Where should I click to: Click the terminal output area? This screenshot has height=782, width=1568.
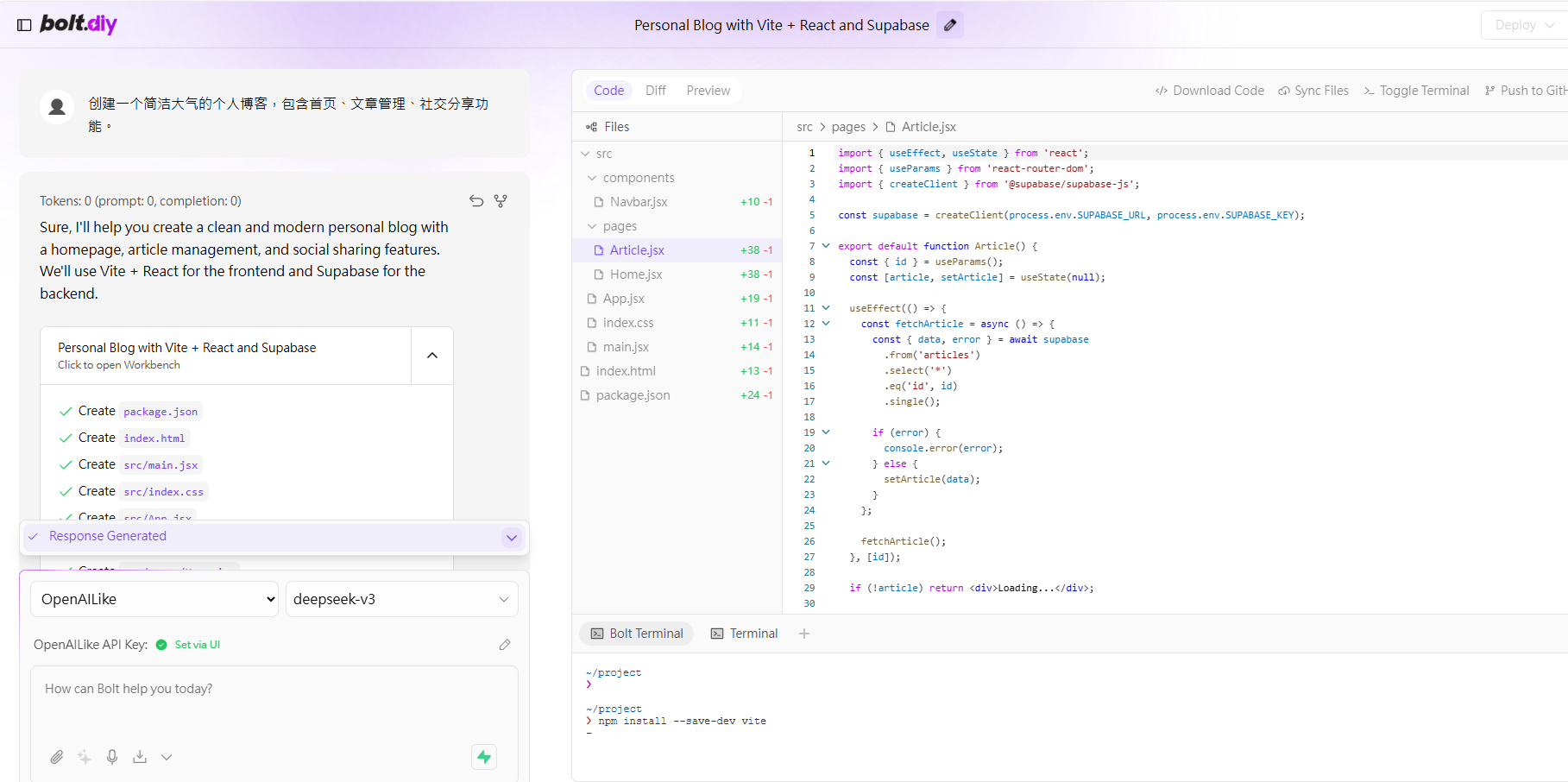point(1070,716)
